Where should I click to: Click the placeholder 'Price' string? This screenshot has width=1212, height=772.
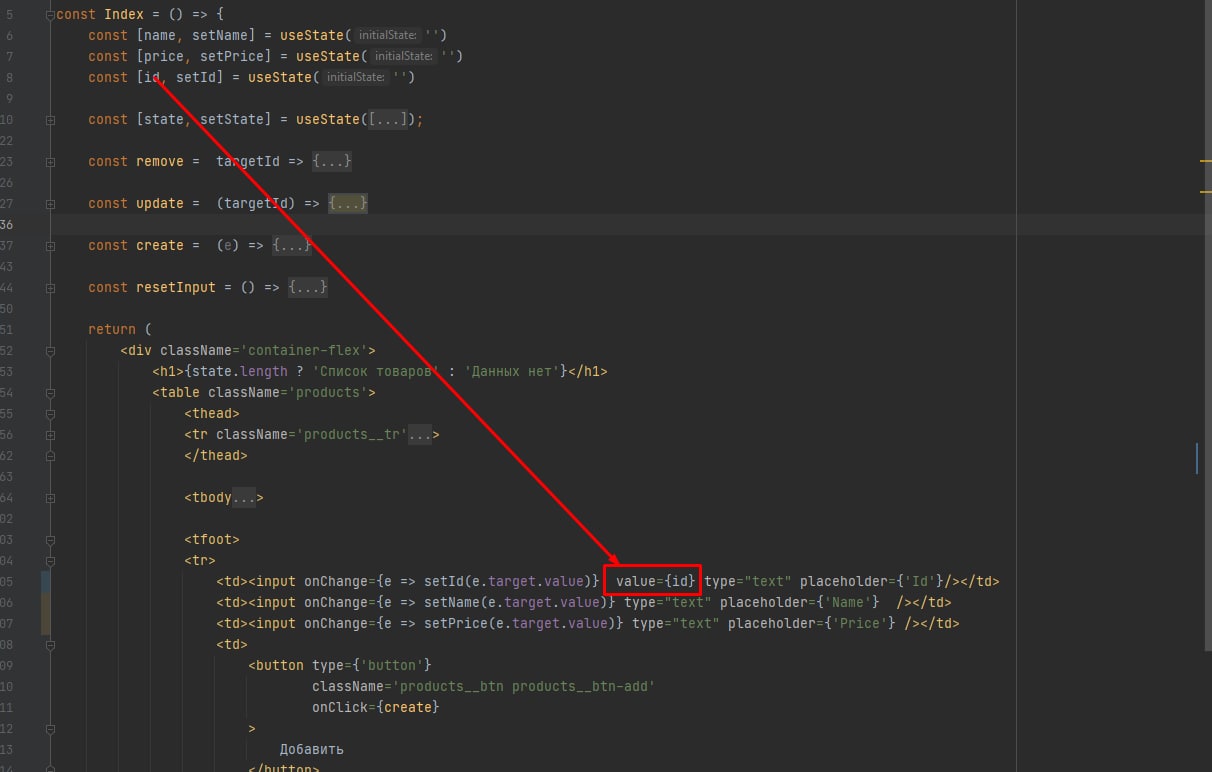point(860,623)
